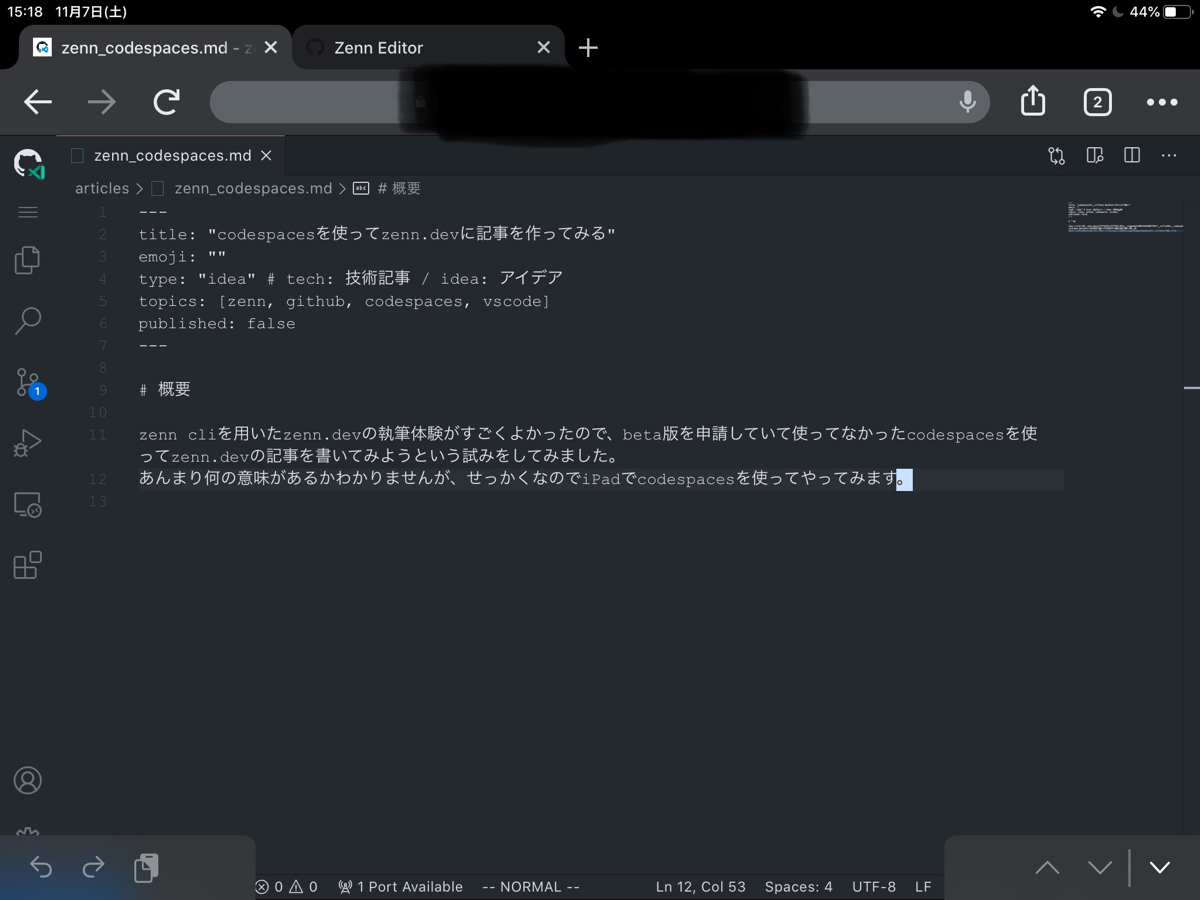Click the published: false line
The image size is (1200, 900).
click(217, 324)
